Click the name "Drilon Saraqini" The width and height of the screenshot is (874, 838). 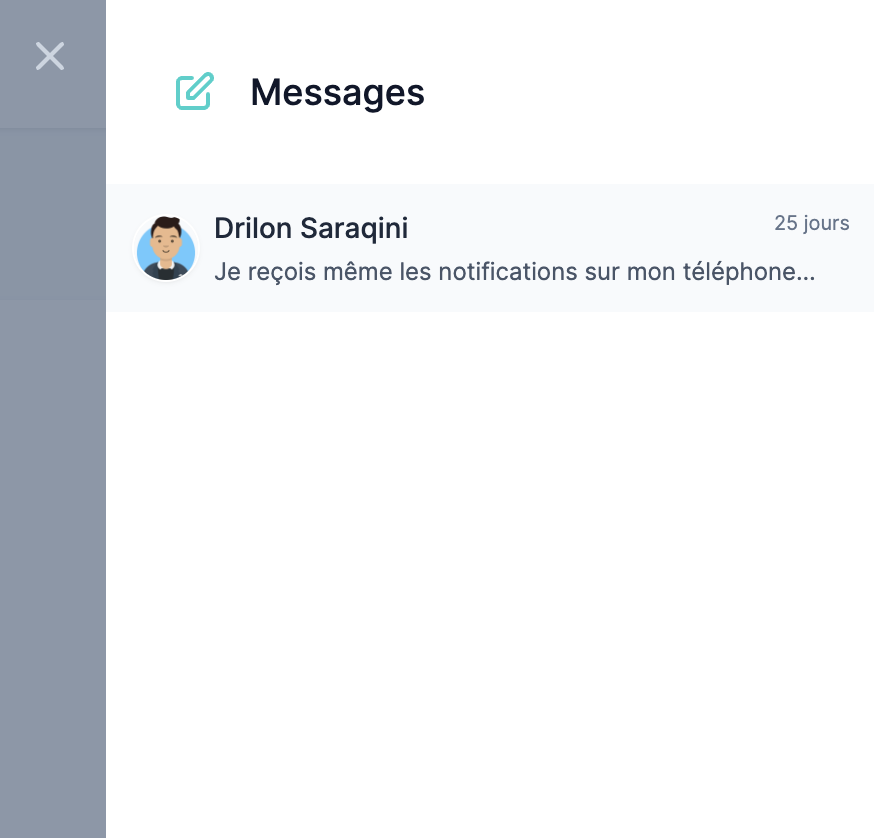(x=311, y=228)
